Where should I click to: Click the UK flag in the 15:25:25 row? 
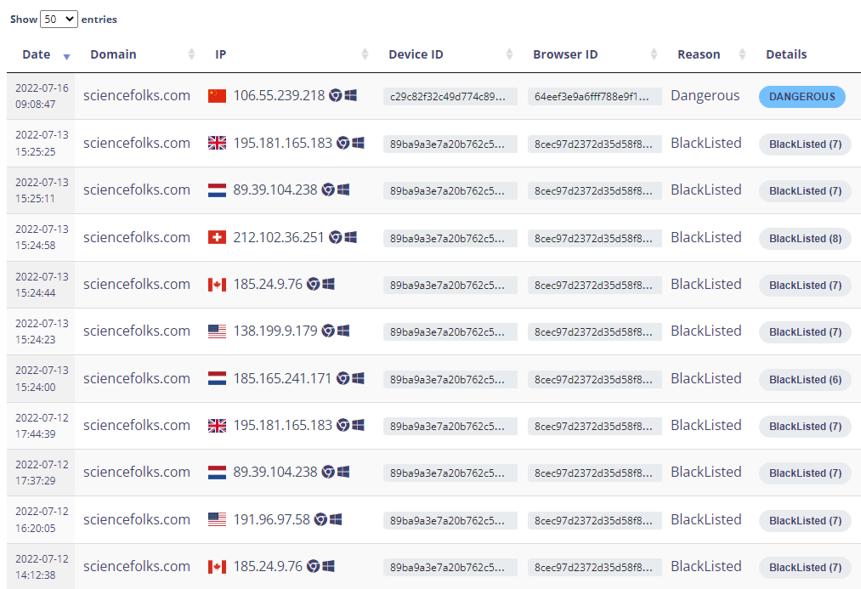pos(217,143)
